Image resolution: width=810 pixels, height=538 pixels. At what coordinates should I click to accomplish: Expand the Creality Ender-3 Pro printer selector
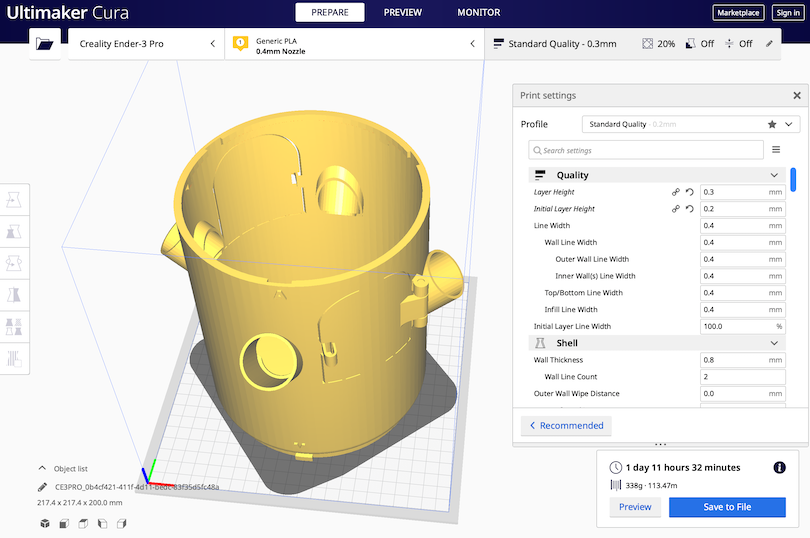[146, 44]
